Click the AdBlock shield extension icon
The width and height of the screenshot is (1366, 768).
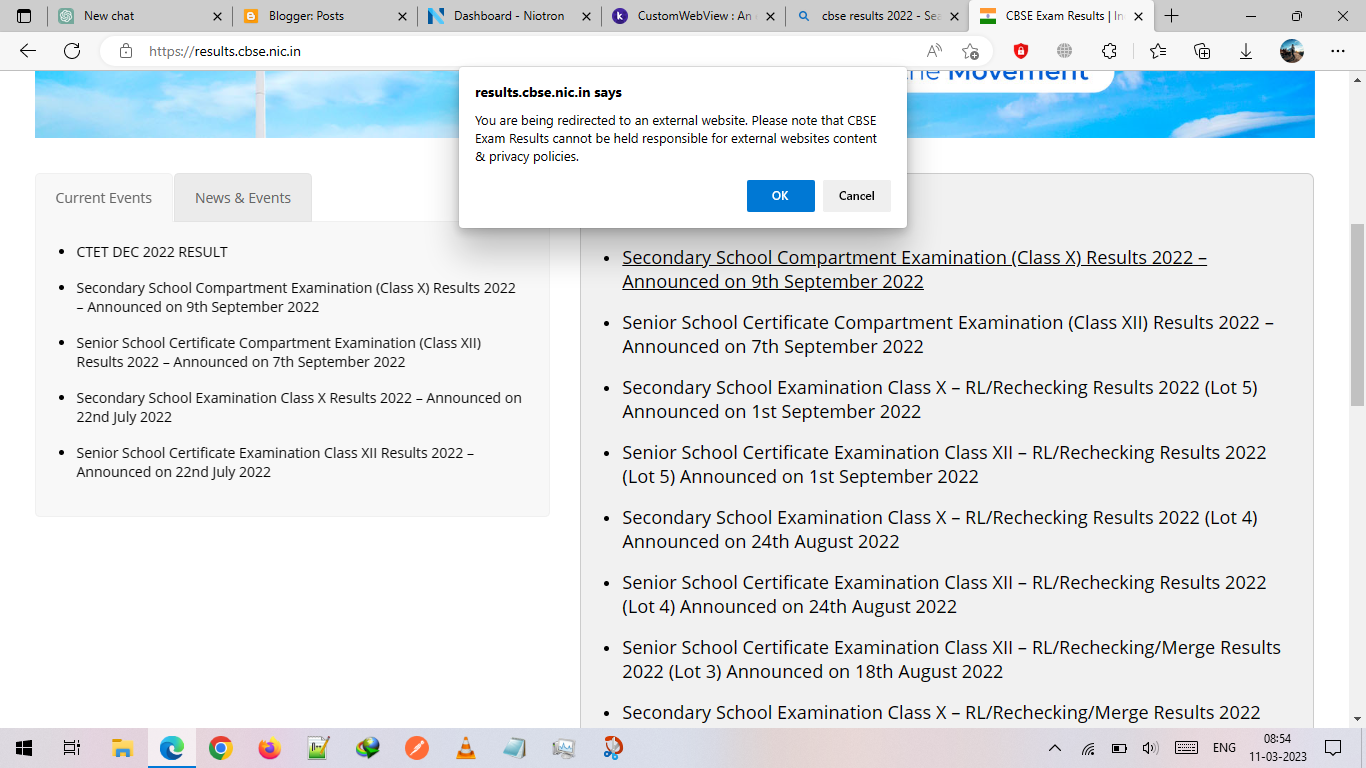click(x=1019, y=50)
